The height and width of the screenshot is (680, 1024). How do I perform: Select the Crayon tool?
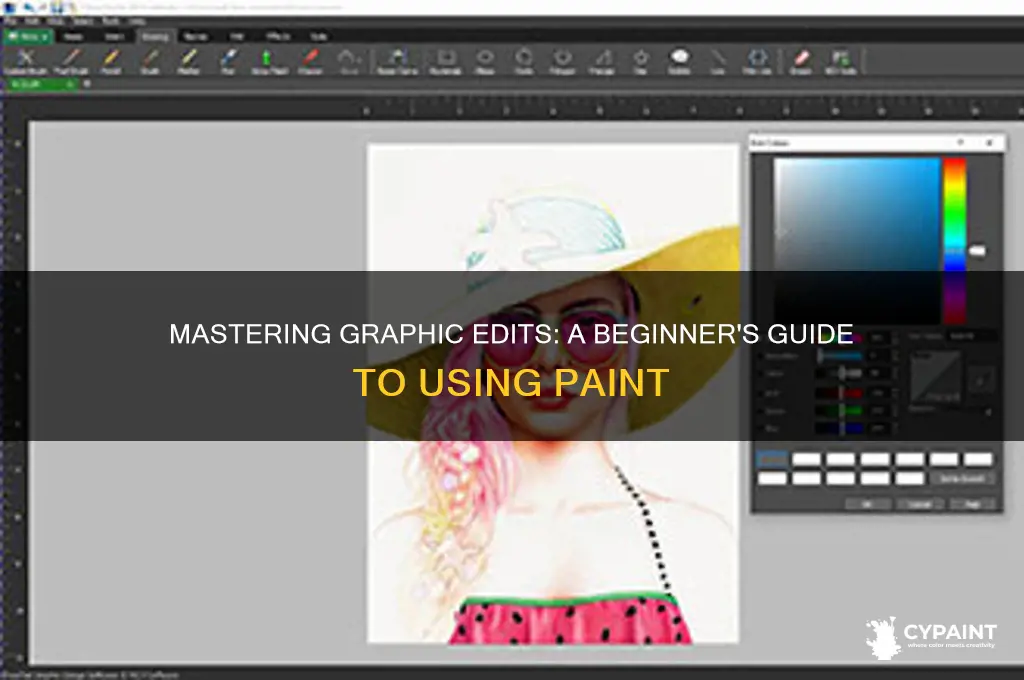310,62
